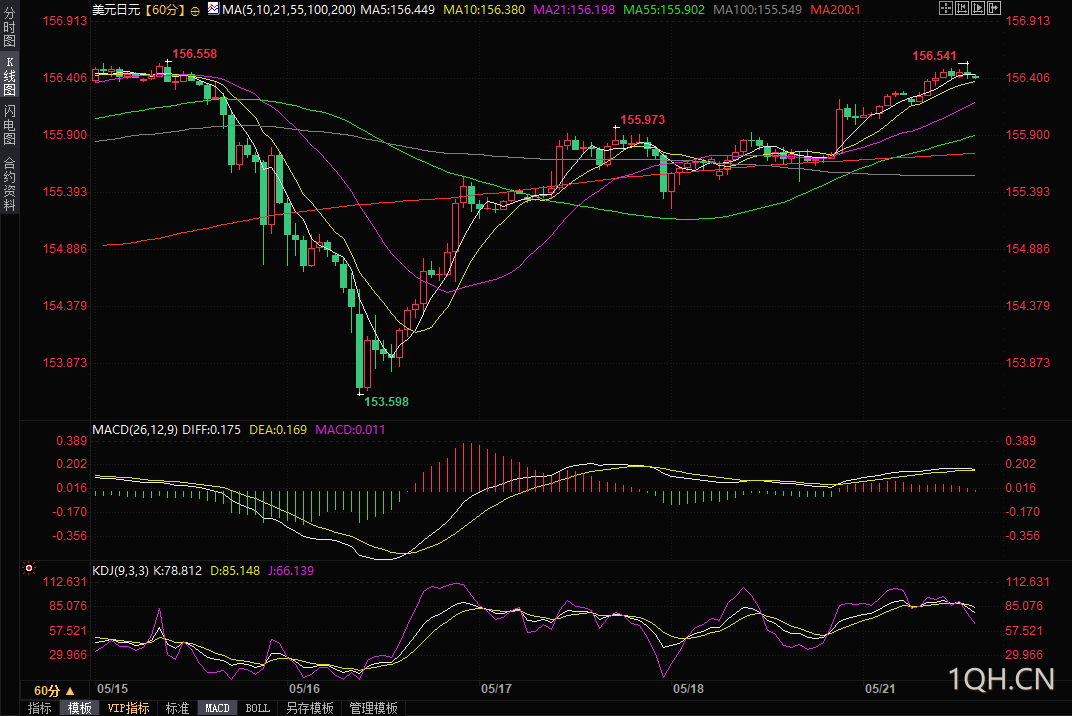Click 另存模板 to save template
Image resolution: width=1072 pixels, height=716 pixels.
310,708
